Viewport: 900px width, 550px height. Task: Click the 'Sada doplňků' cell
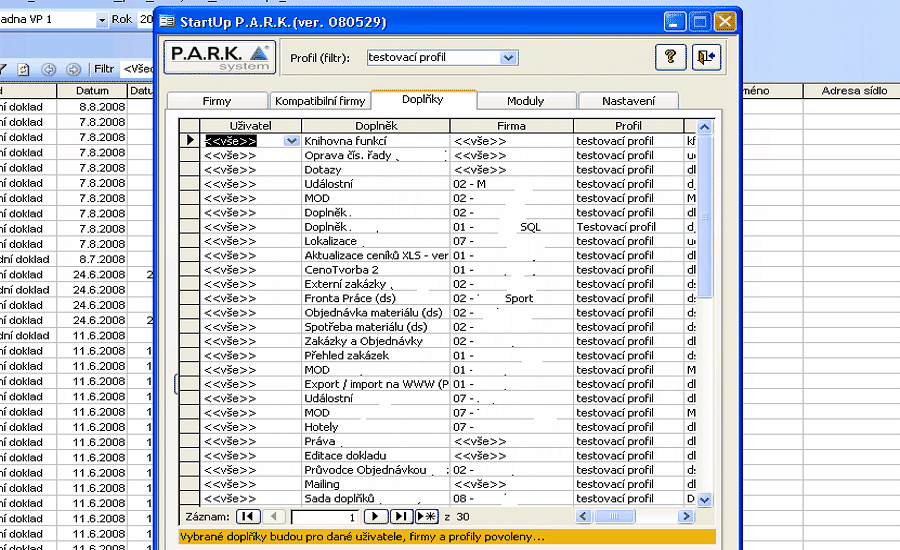click(376, 498)
